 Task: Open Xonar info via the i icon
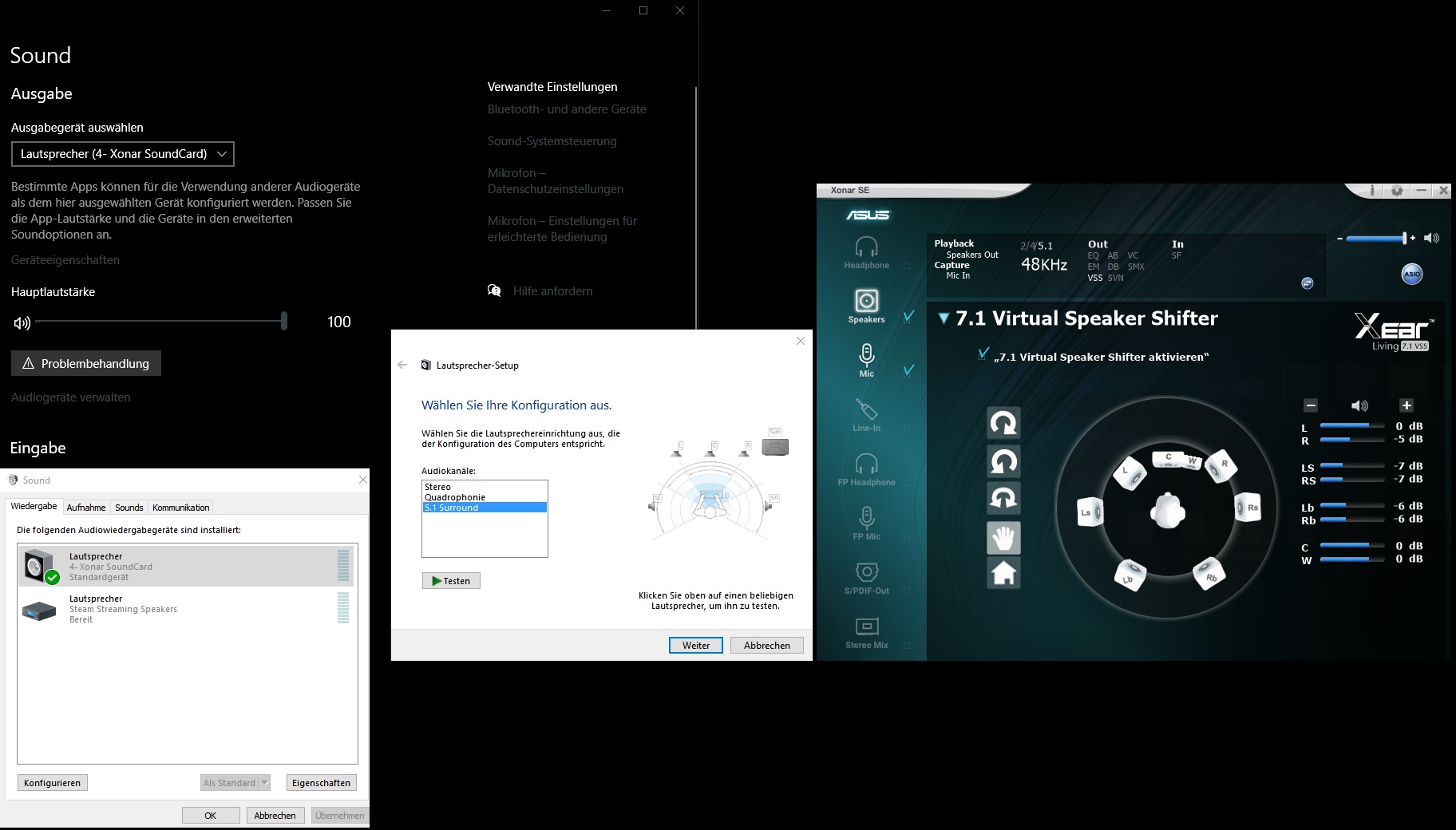point(1372,191)
